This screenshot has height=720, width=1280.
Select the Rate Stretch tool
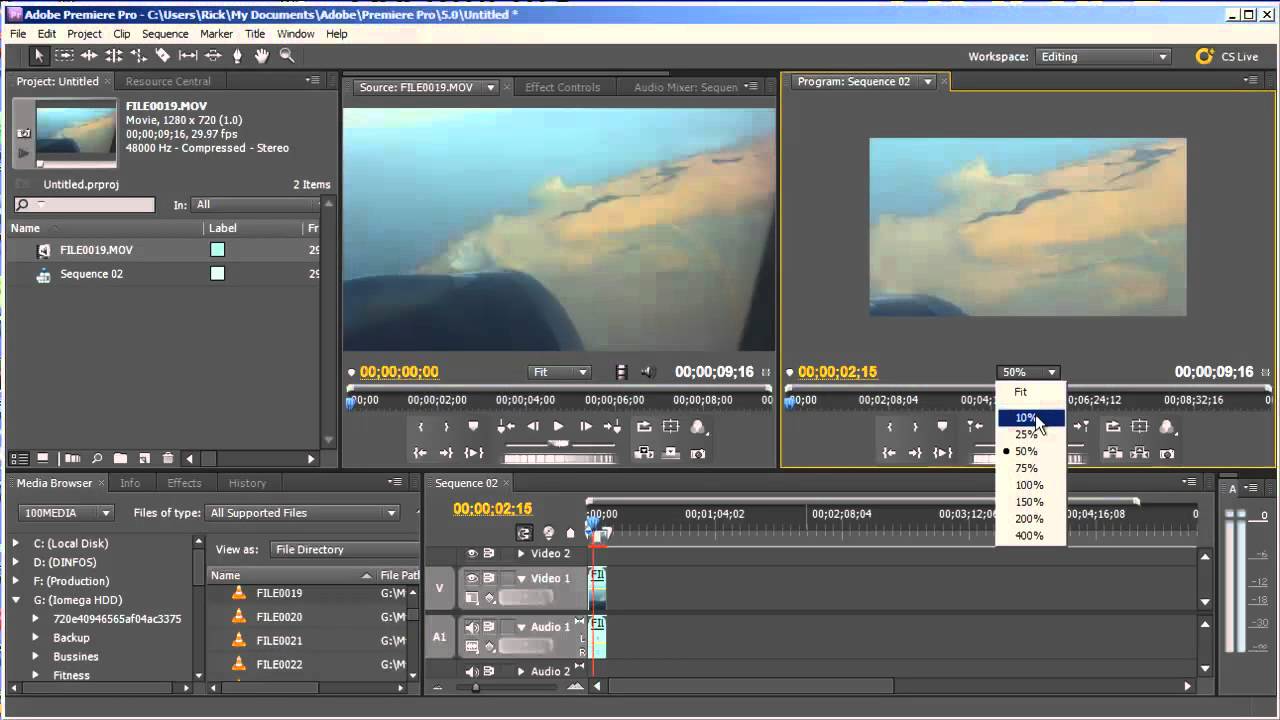click(138, 57)
